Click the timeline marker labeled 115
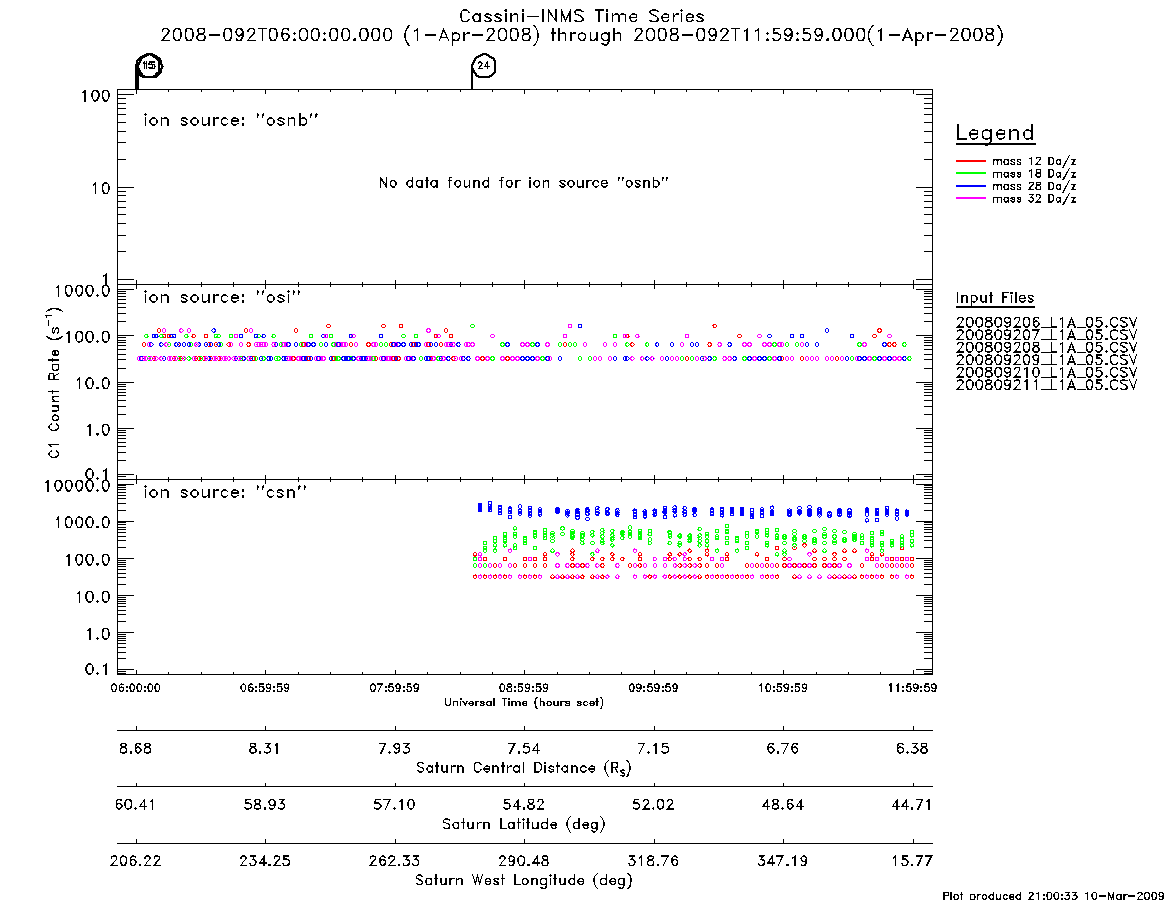The image size is (1165, 900). 149,65
